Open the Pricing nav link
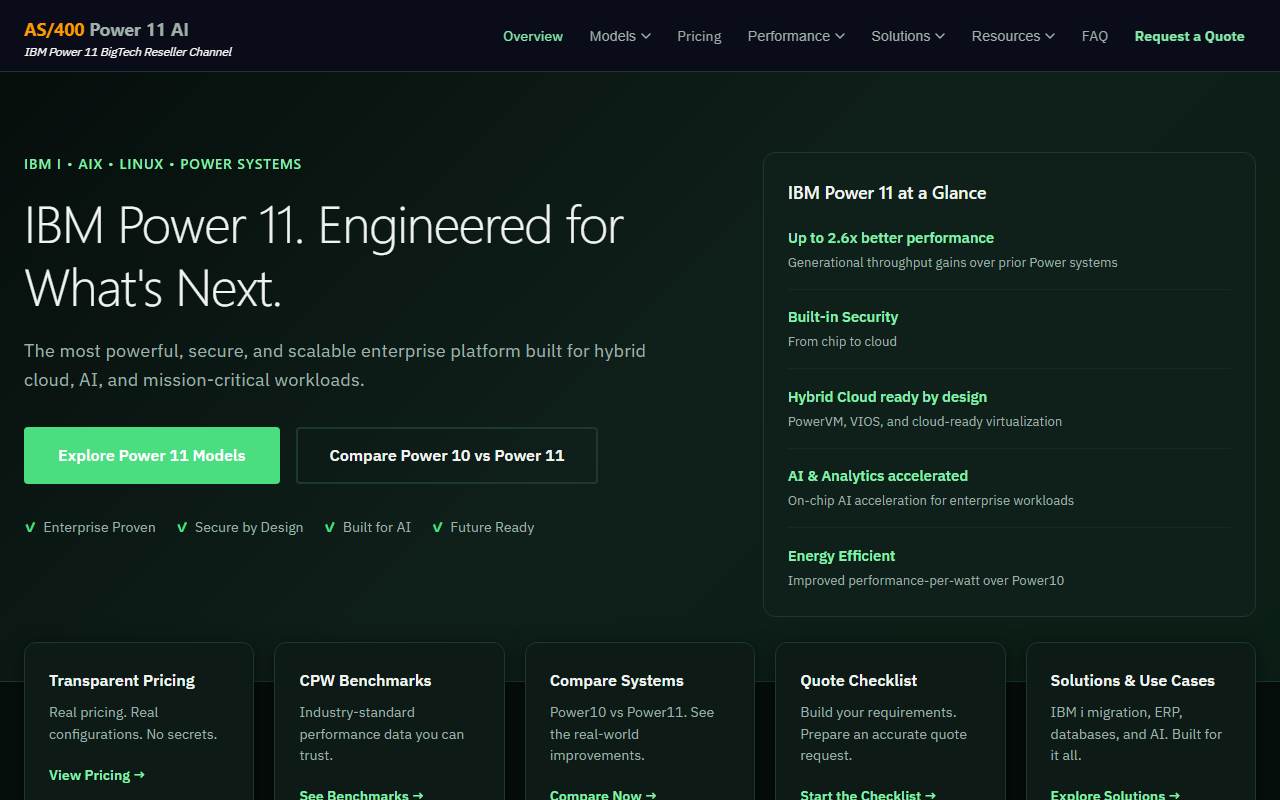 699,36
